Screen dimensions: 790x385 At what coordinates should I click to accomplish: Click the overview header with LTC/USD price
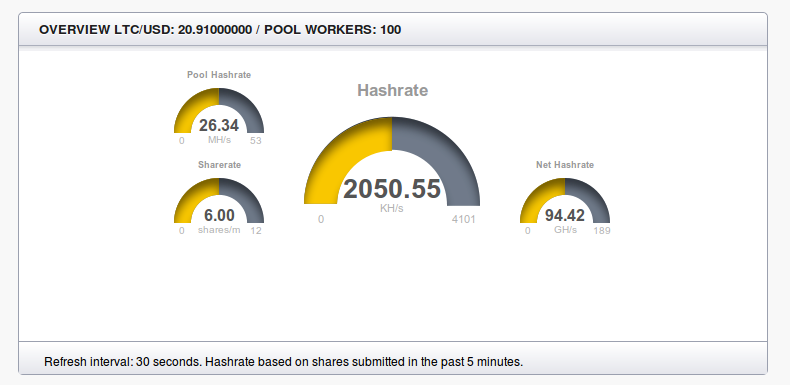tap(220, 30)
